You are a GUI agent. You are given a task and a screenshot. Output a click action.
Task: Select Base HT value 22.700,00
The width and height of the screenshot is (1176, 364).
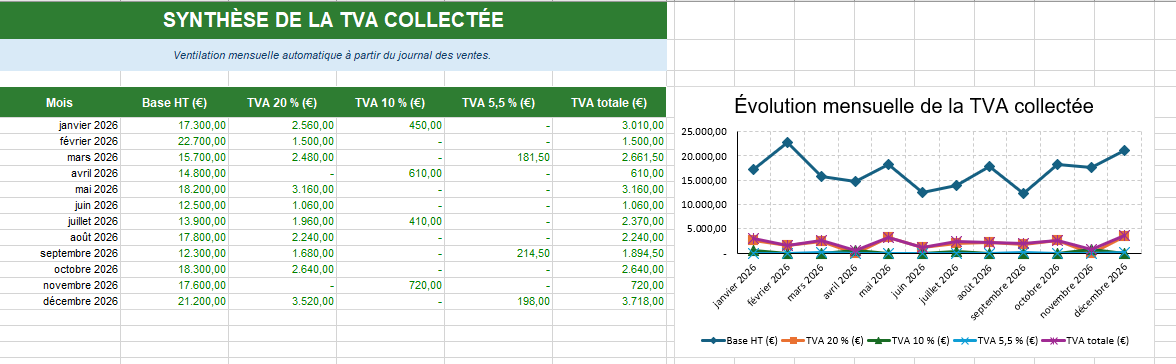(174, 141)
